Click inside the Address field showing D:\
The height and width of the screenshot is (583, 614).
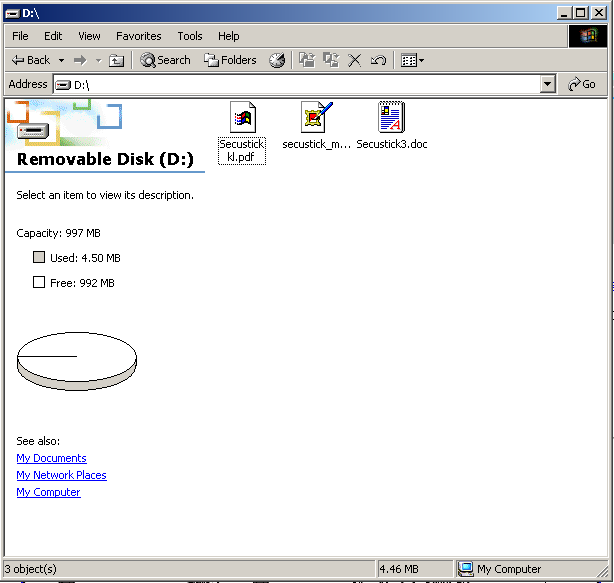[300, 85]
